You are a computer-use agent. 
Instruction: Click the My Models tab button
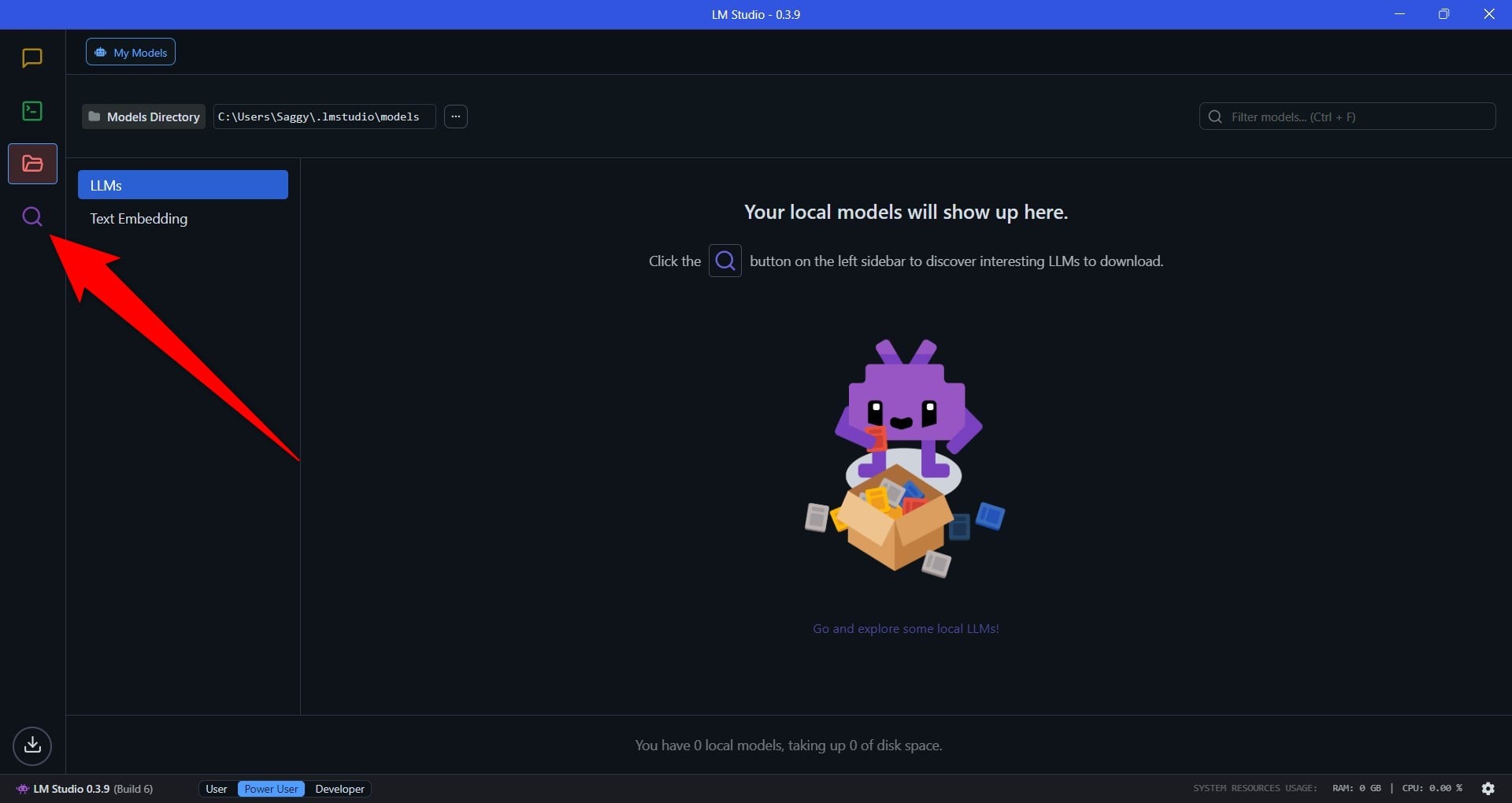coord(131,53)
